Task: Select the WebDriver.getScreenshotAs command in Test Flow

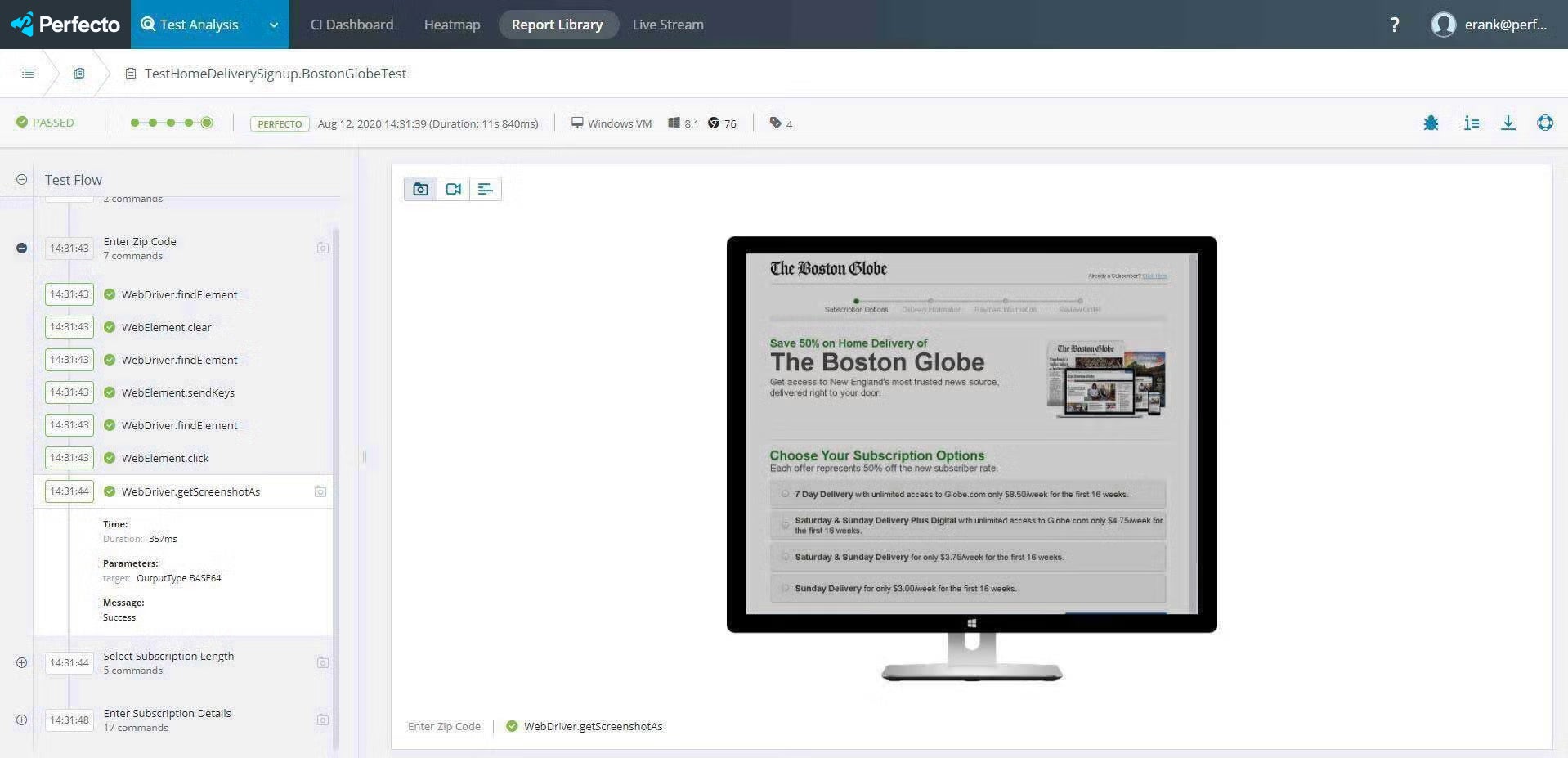Action: point(190,491)
